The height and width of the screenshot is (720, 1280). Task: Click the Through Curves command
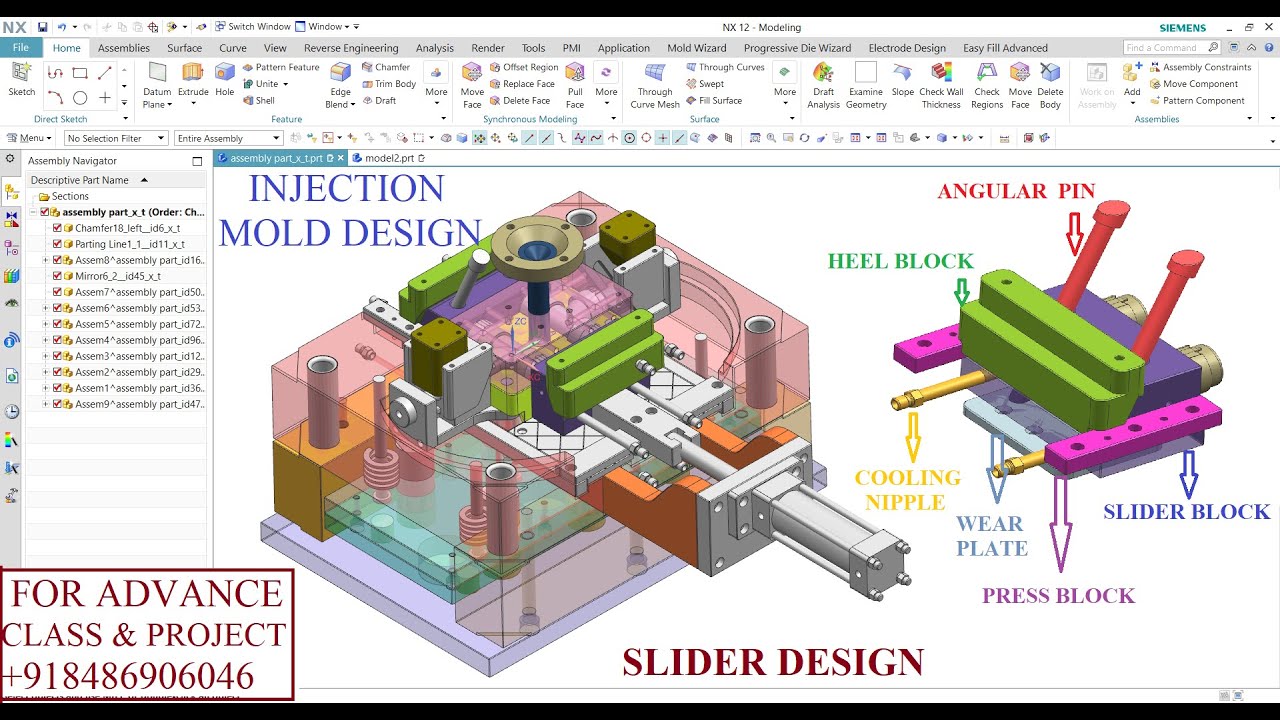click(725, 67)
